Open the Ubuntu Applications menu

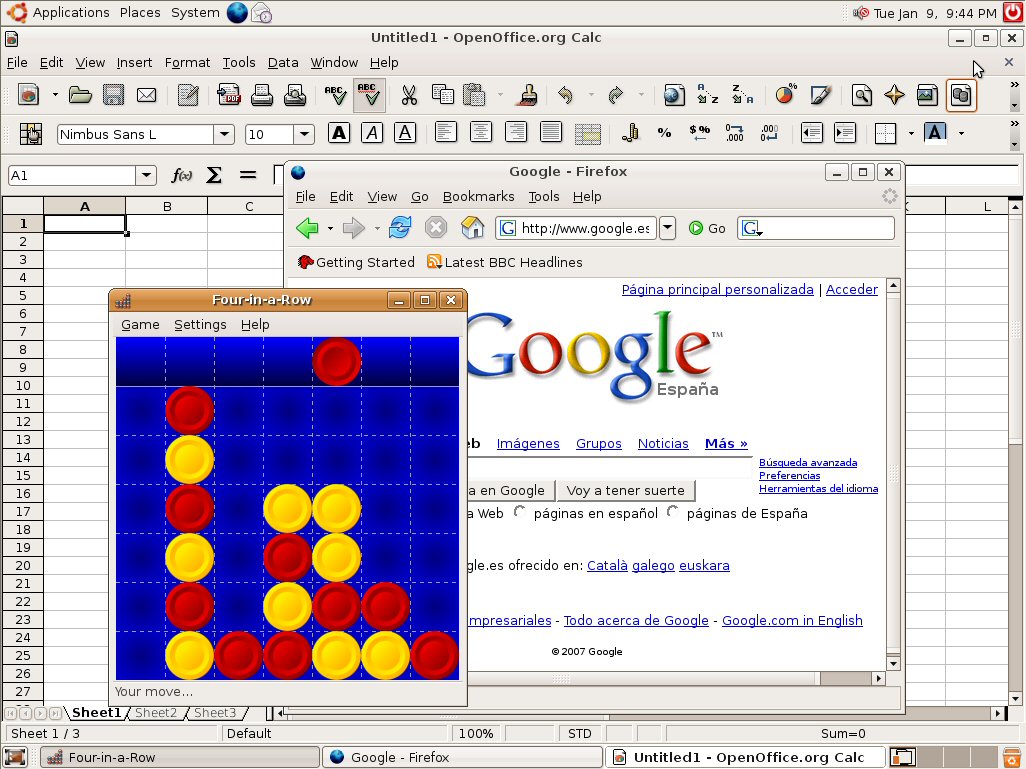click(58, 12)
